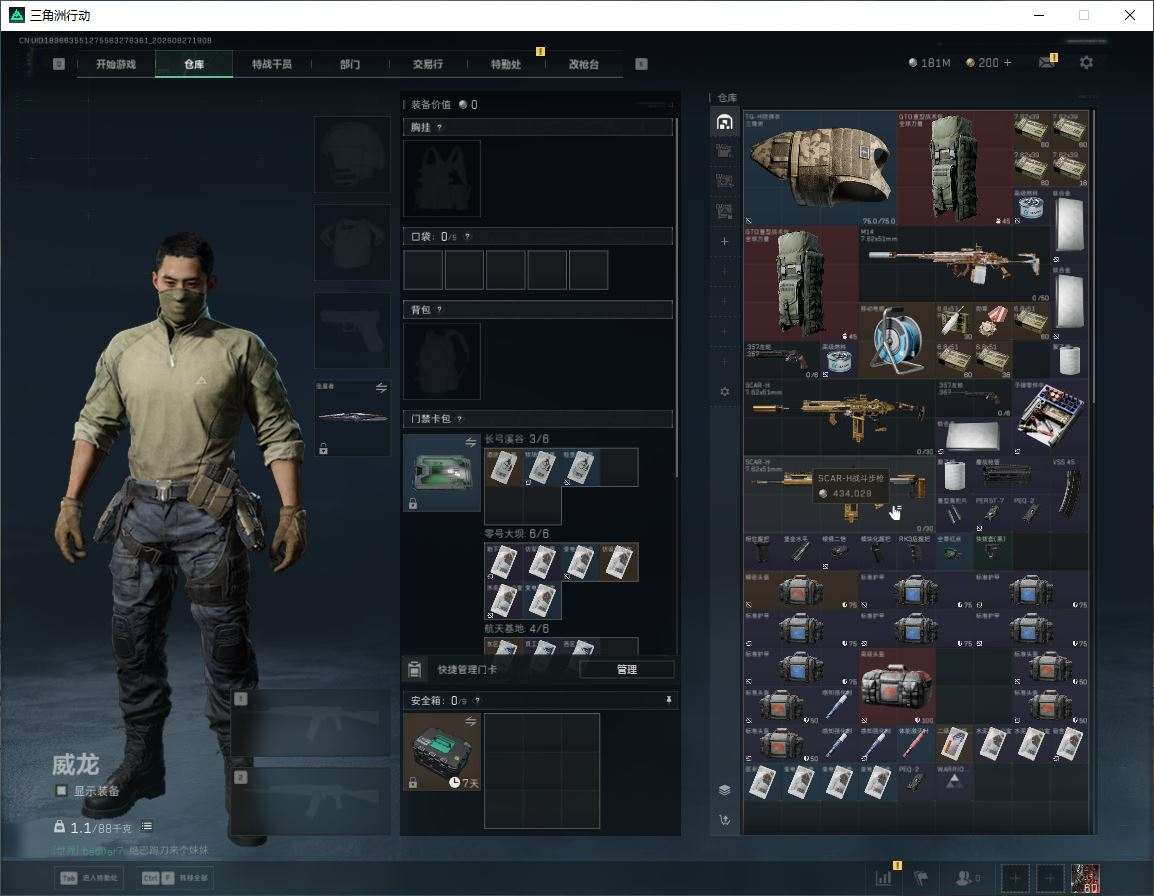Click the E key next-tab icon
The image size is (1154, 896).
(x=641, y=64)
